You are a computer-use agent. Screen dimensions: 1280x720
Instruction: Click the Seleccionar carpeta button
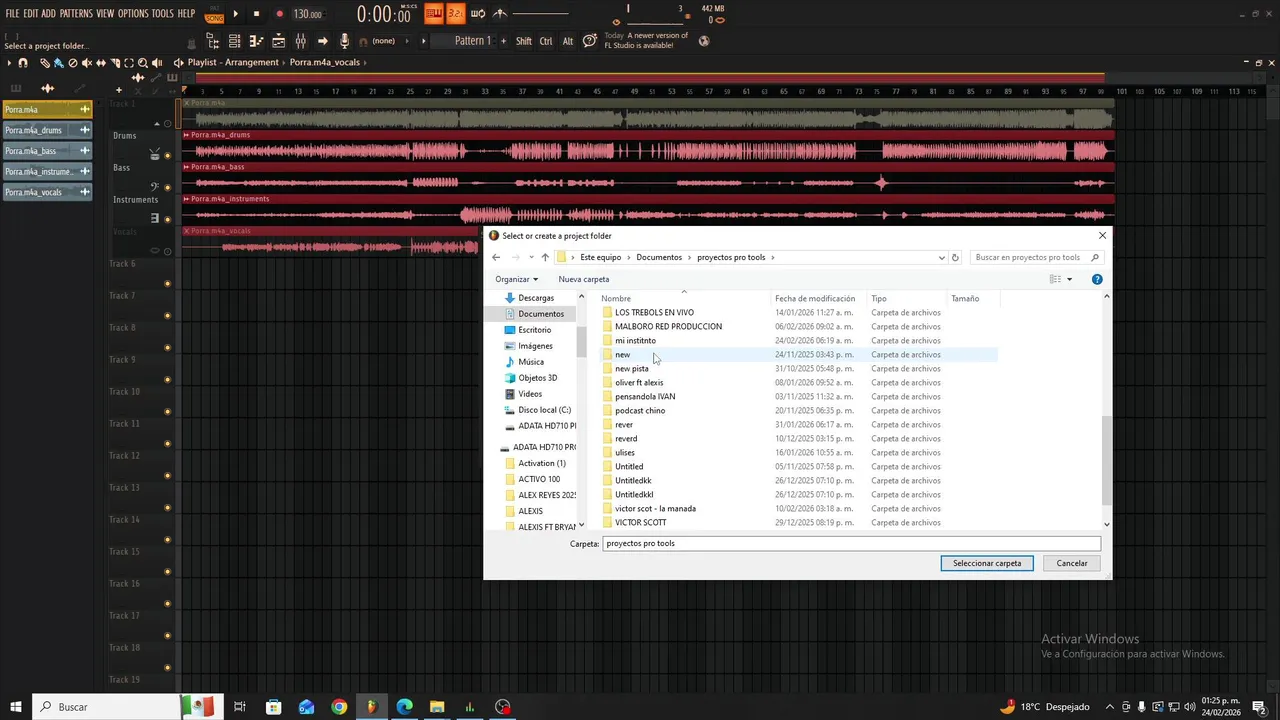click(x=987, y=563)
